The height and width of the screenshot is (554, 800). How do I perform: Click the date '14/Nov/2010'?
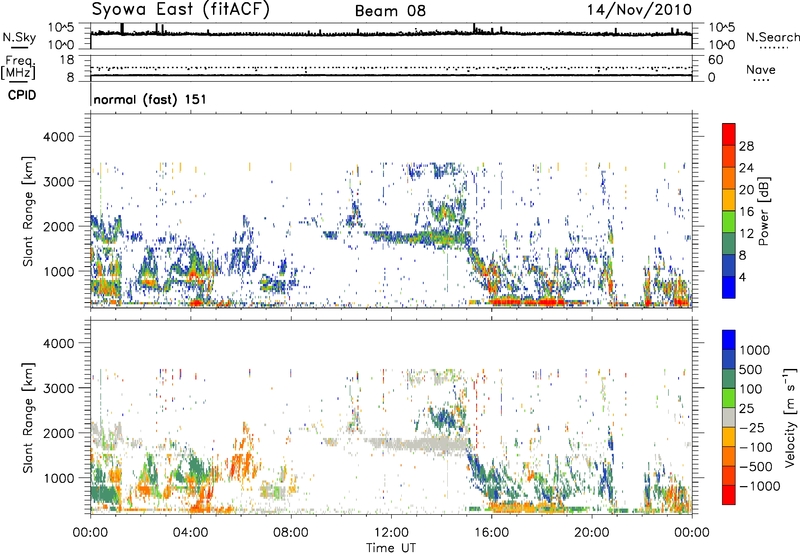coord(639,10)
